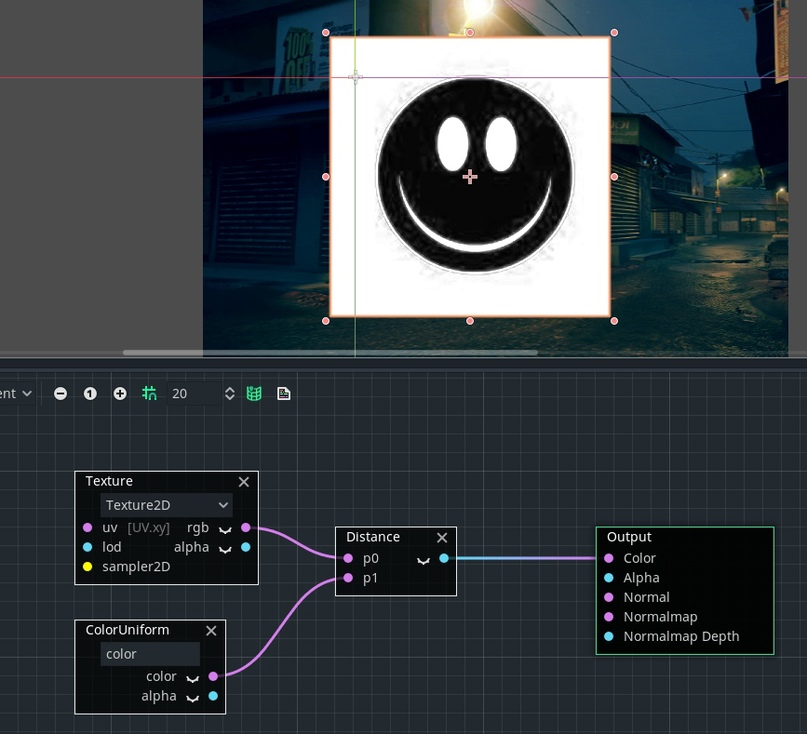Viewport: 807px width, 734px height.
Task: Click the yellow sampler2D input port
Action: (87, 567)
